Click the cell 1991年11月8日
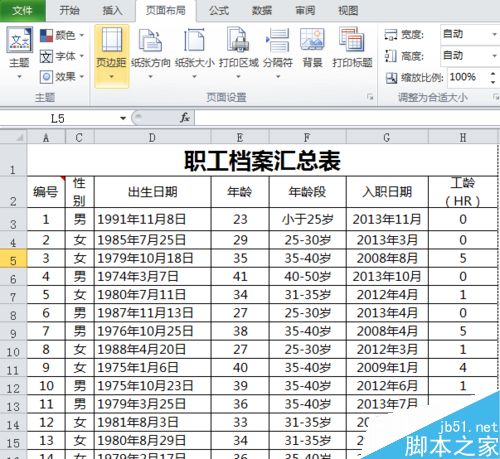Viewport: 500px width, 459px height. [x=152, y=219]
